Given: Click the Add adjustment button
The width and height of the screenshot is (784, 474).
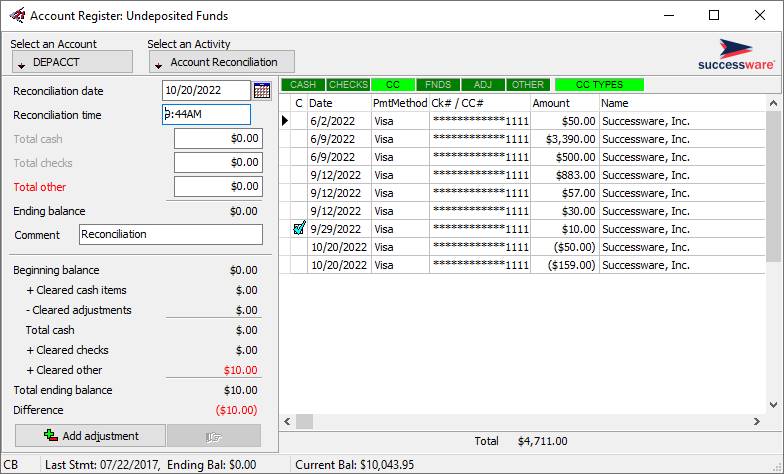Looking at the screenshot, I should [x=91, y=436].
